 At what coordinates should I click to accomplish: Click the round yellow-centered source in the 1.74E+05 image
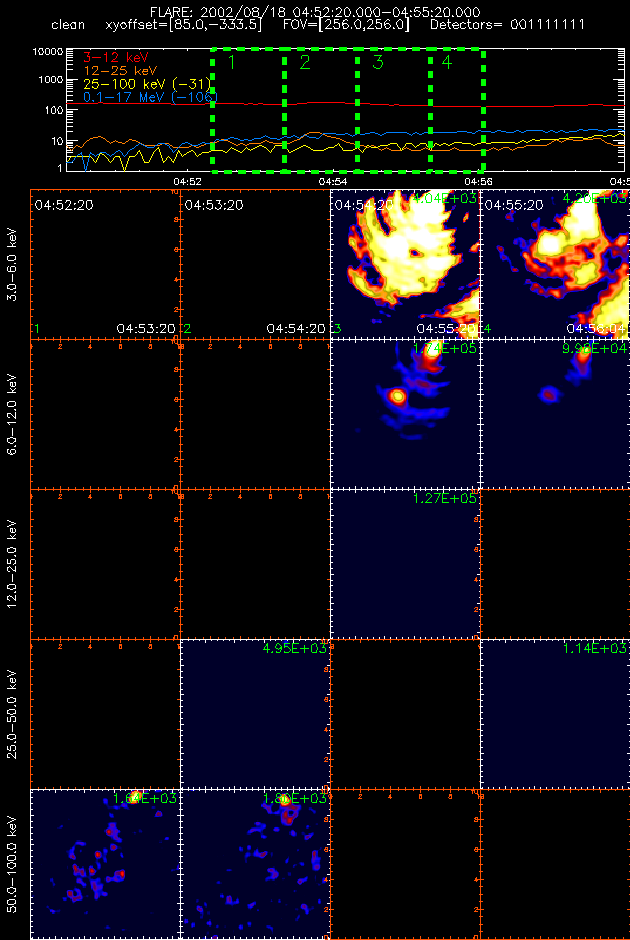pos(397,396)
